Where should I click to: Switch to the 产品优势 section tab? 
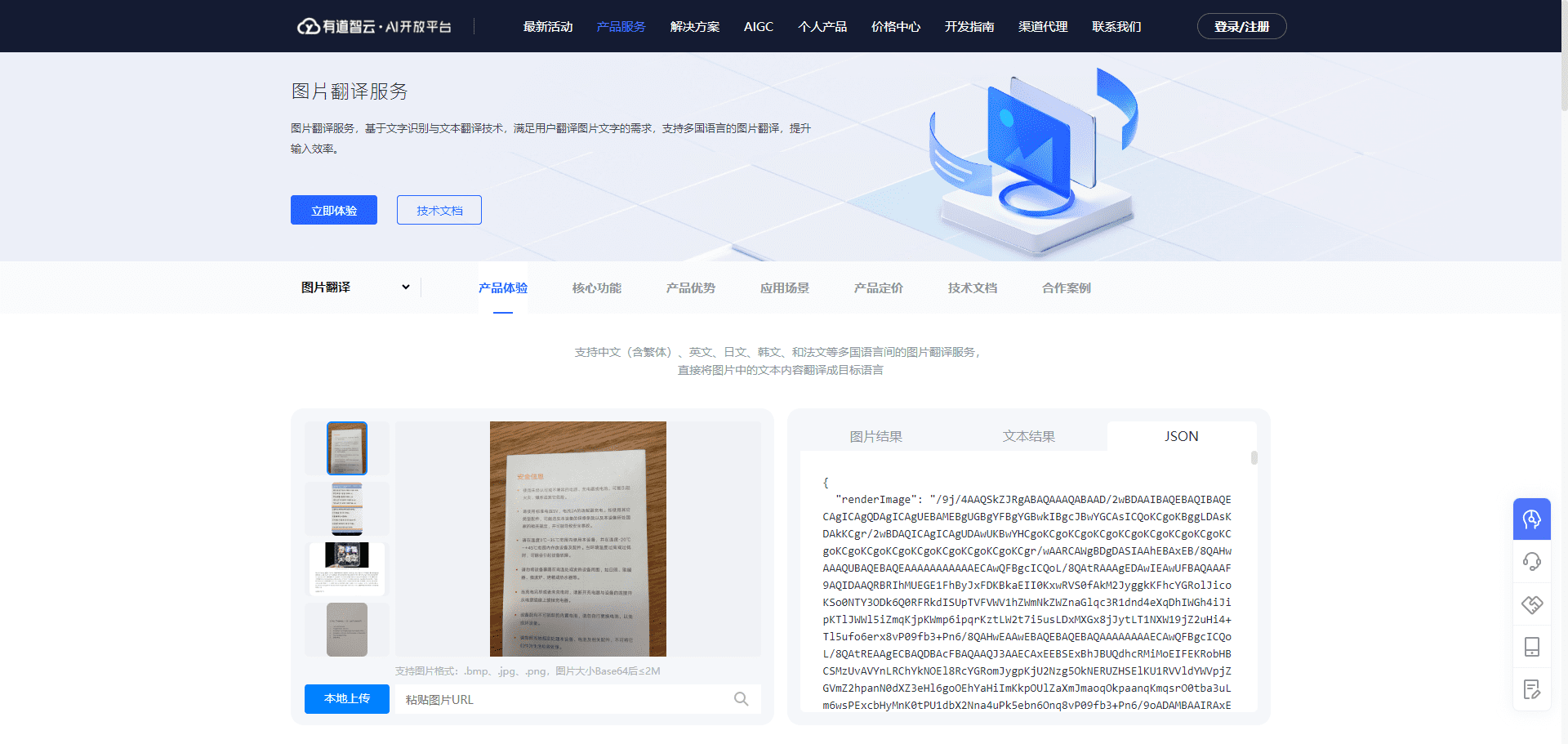(x=691, y=288)
